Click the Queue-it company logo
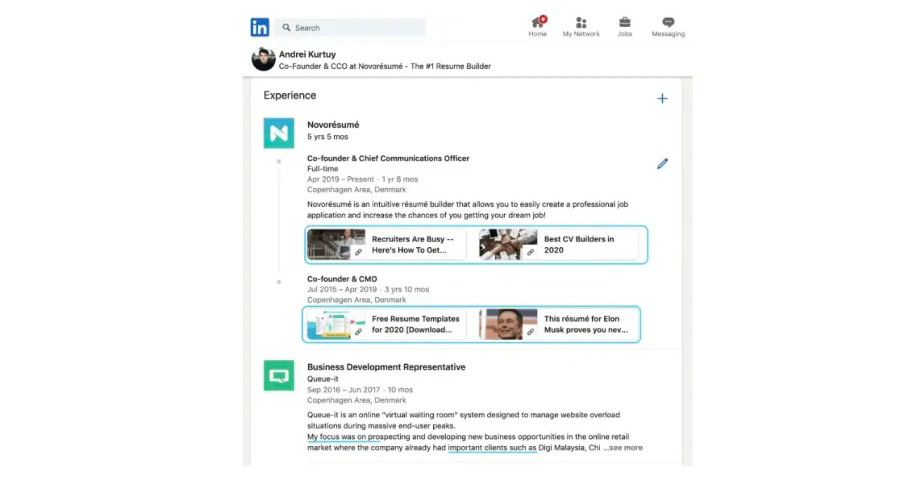The height and width of the screenshot is (486, 900). tap(279, 375)
